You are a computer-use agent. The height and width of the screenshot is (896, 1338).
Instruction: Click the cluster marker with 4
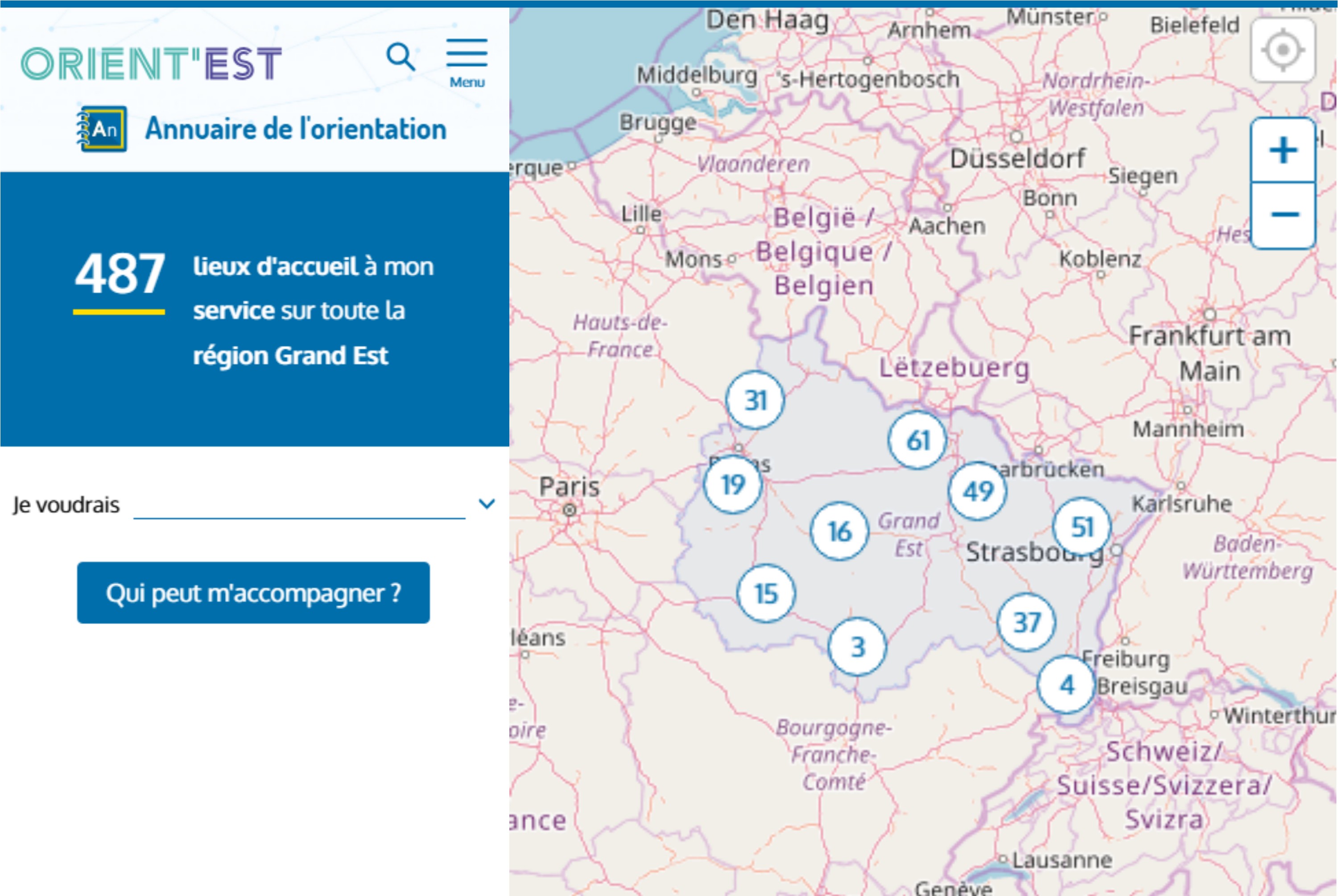(1066, 685)
